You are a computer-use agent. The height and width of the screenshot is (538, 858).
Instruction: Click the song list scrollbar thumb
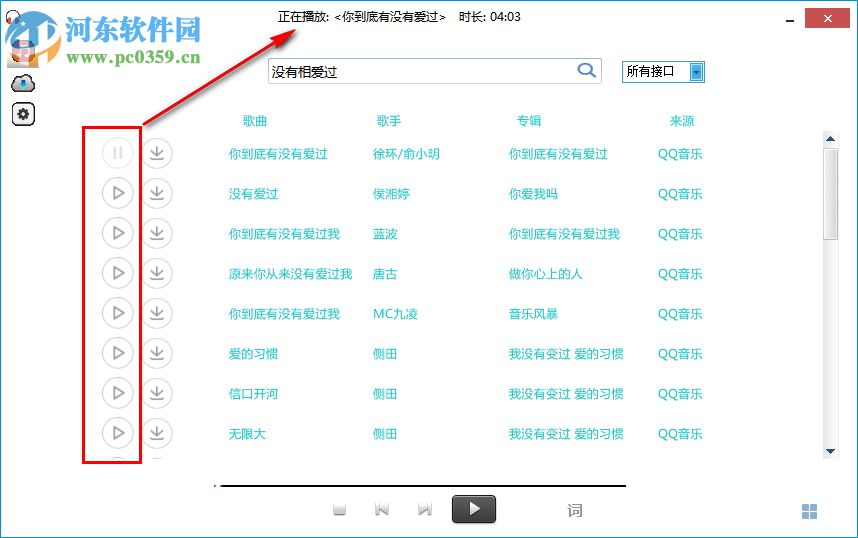831,194
